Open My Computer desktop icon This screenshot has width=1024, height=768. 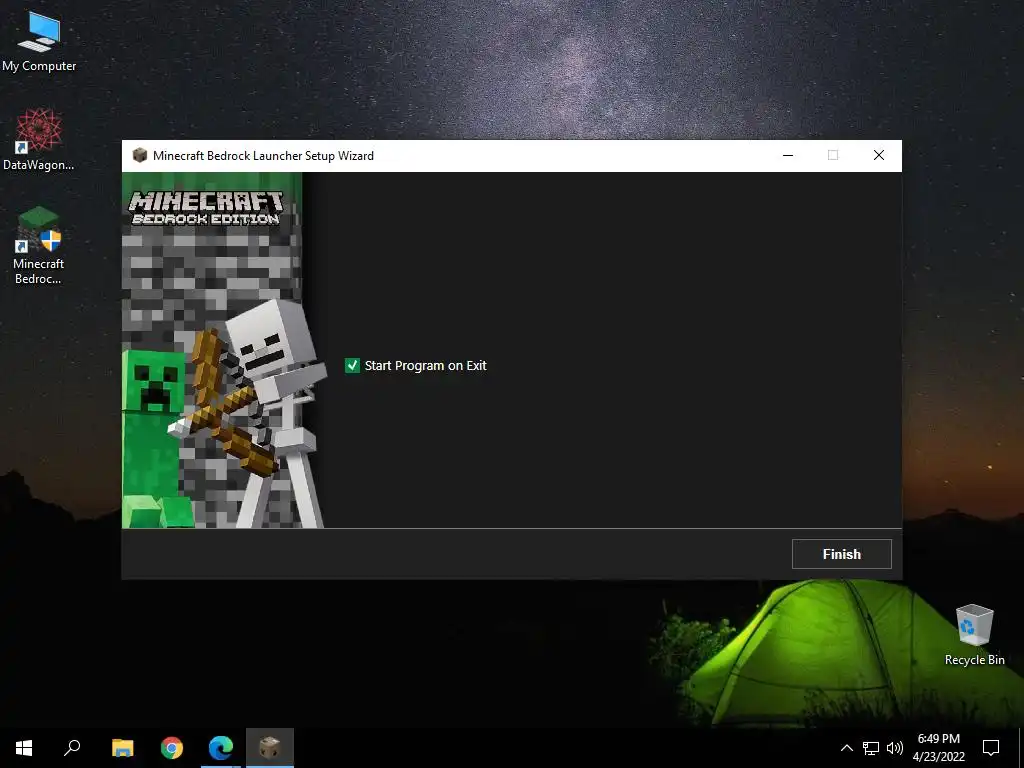click(39, 40)
